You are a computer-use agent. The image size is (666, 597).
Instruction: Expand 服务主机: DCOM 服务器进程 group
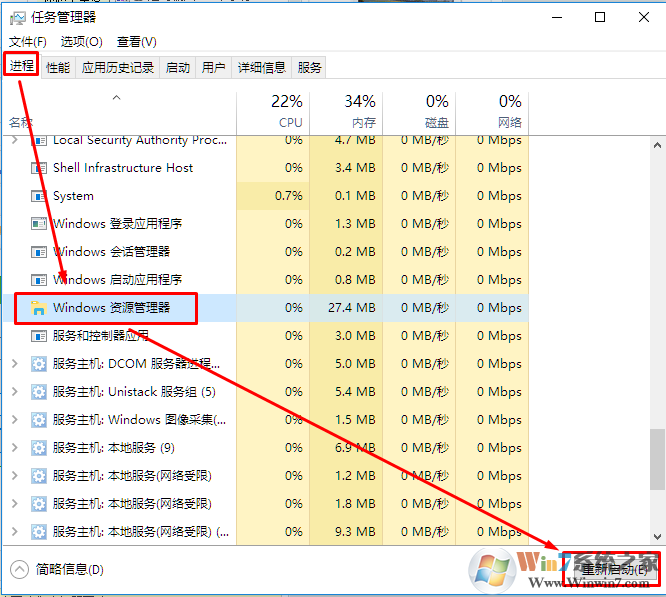[x=15, y=364]
